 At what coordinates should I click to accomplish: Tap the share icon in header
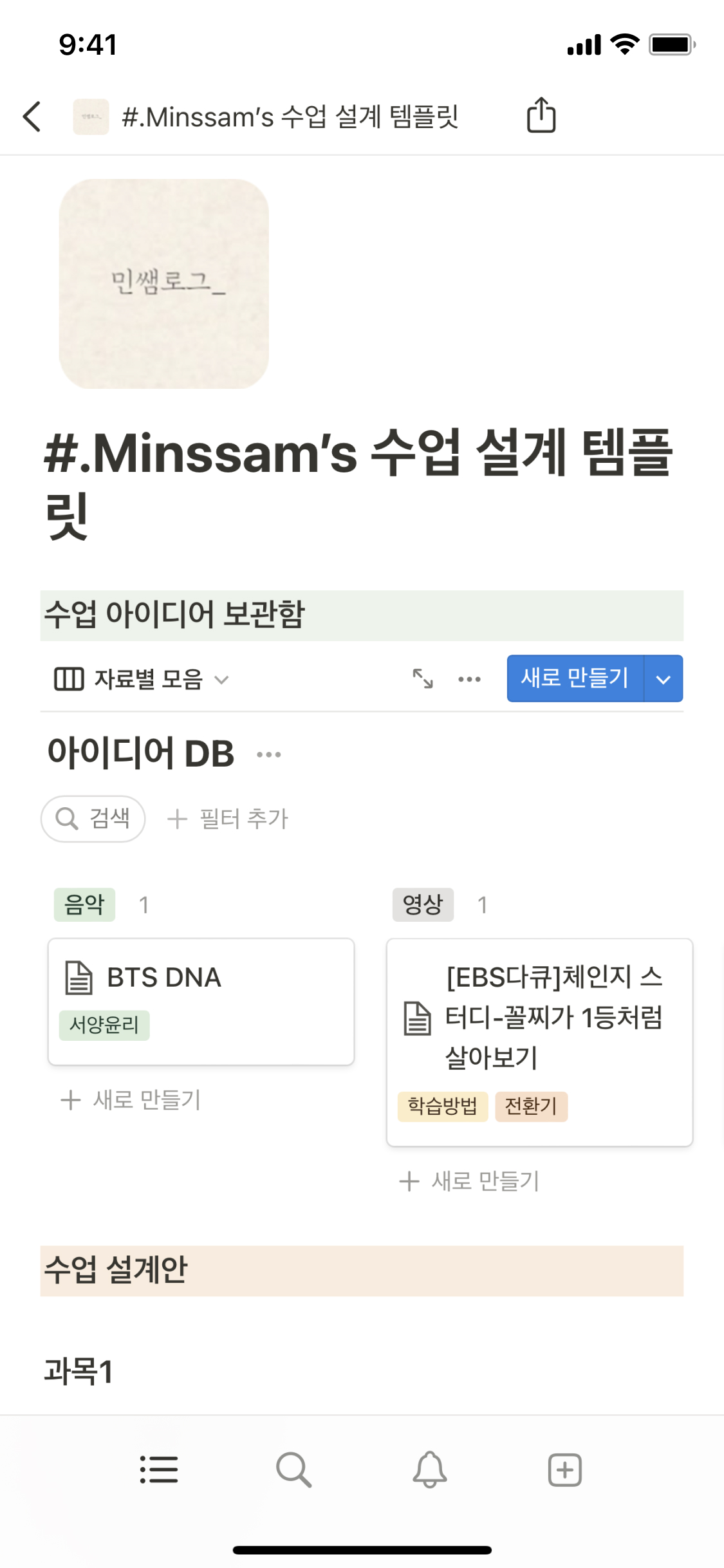coord(541,116)
